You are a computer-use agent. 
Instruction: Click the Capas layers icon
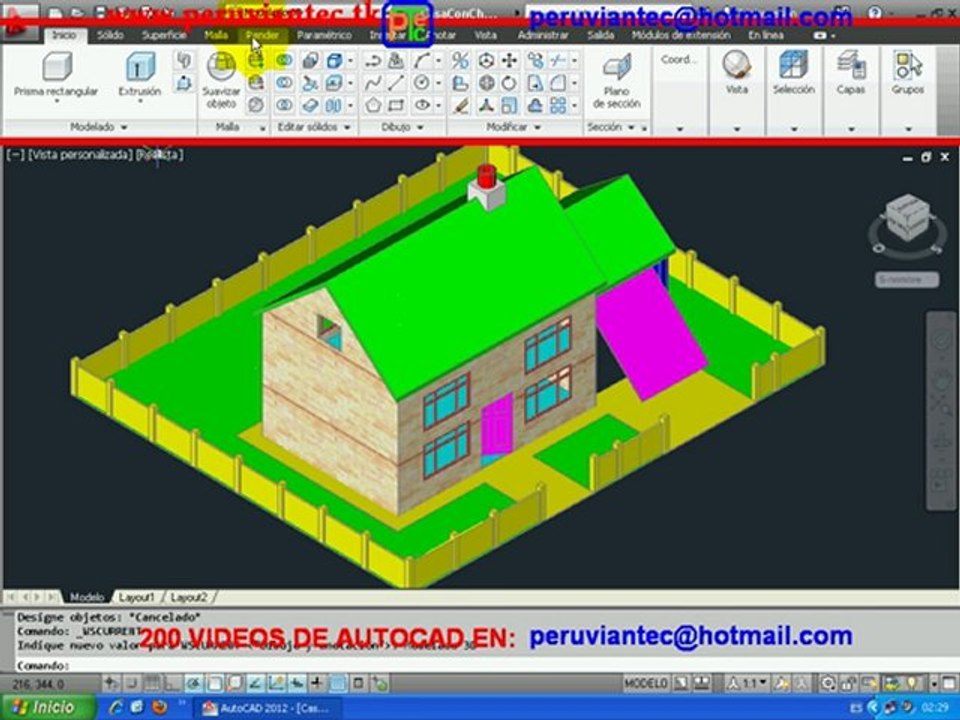pyautogui.click(x=850, y=65)
